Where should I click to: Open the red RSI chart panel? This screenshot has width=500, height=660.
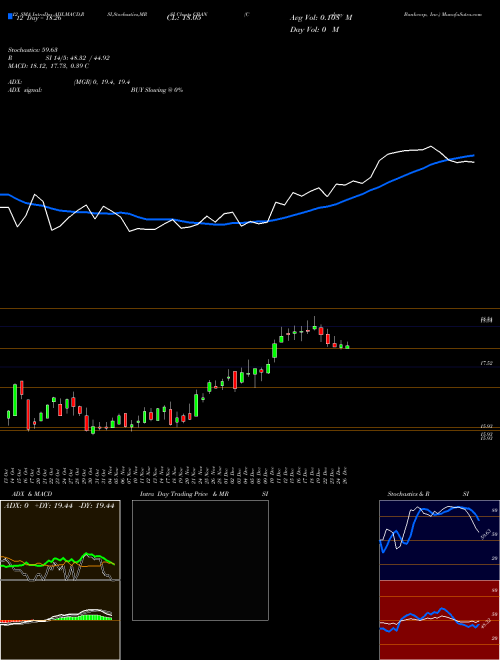[x=439, y=620]
